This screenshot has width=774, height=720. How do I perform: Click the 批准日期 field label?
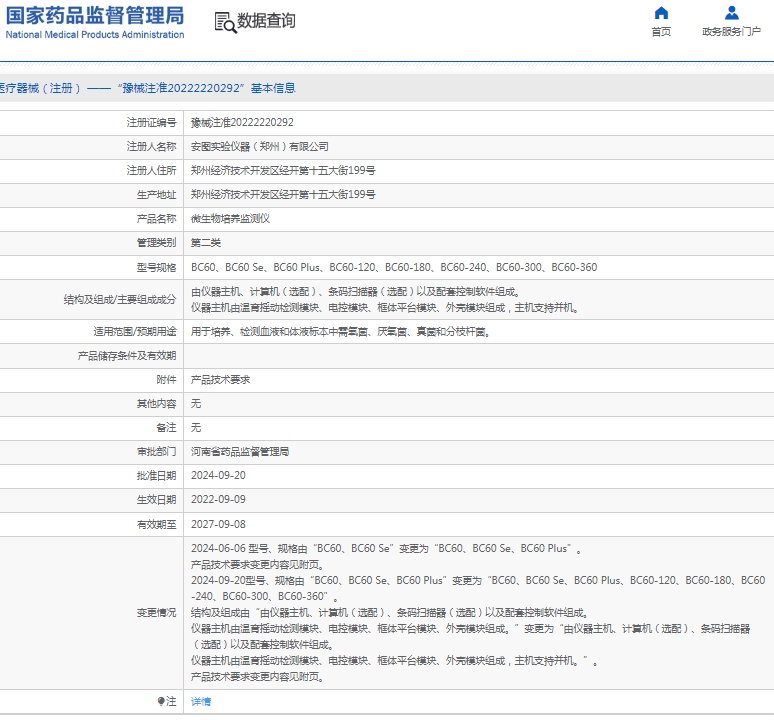point(156,476)
